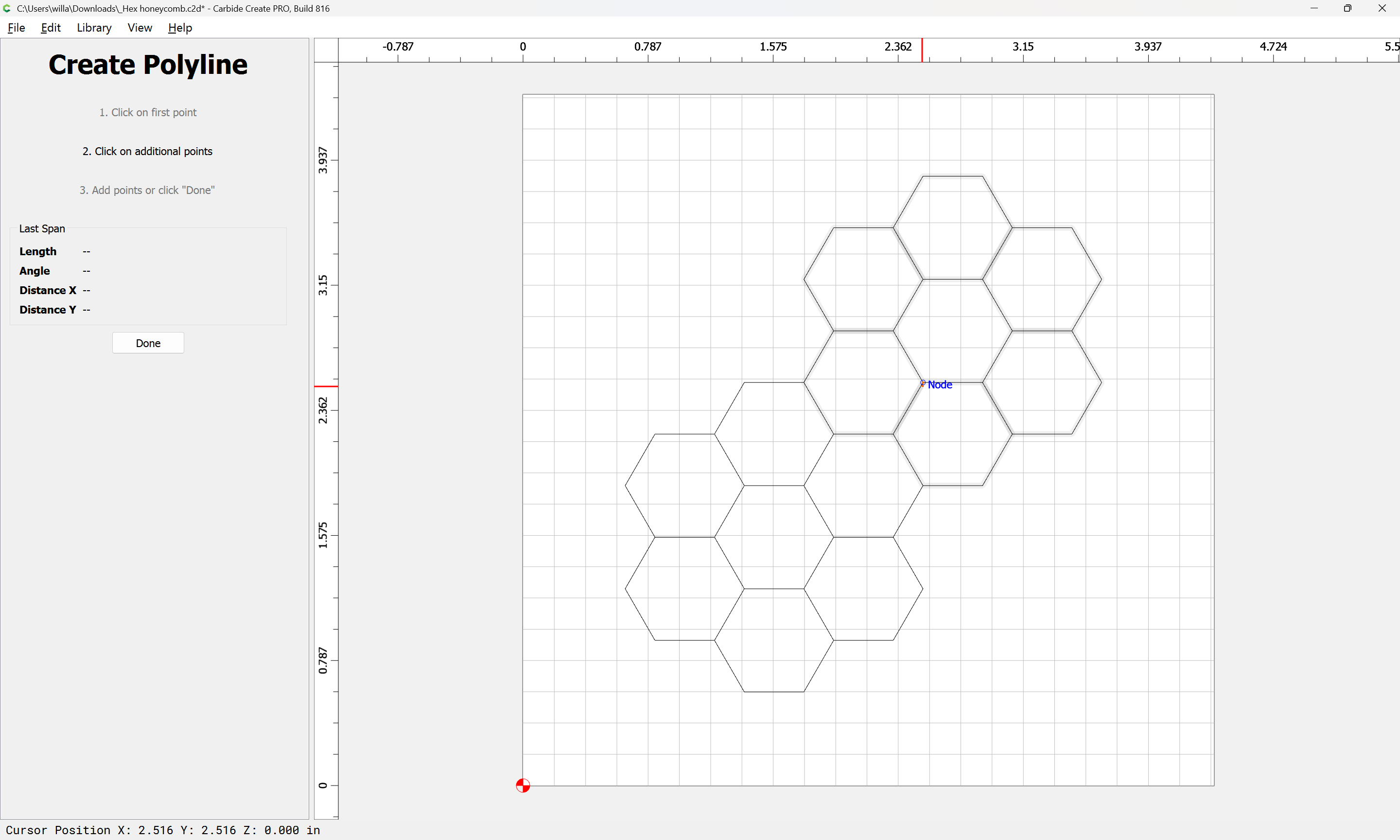The image size is (1400, 840).
Task: Click the 'Click on first point' step text
Action: click(148, 112)
